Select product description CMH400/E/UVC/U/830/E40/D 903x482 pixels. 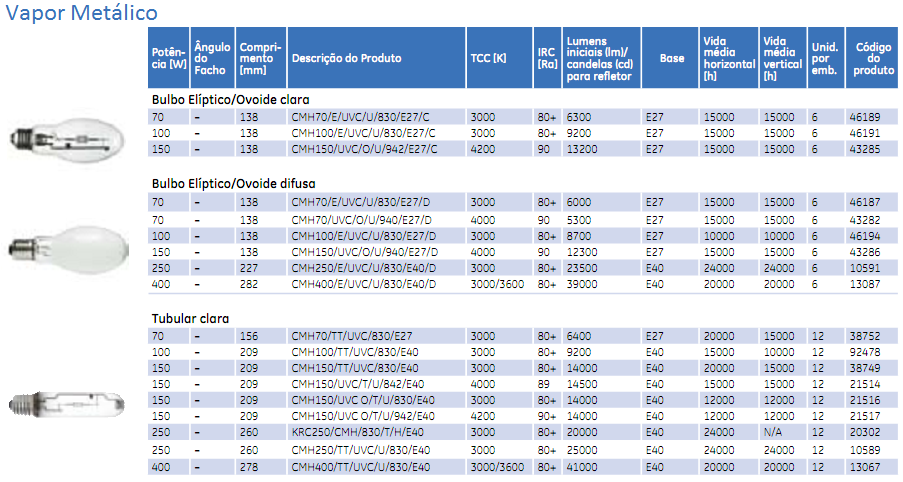(363, 284)
